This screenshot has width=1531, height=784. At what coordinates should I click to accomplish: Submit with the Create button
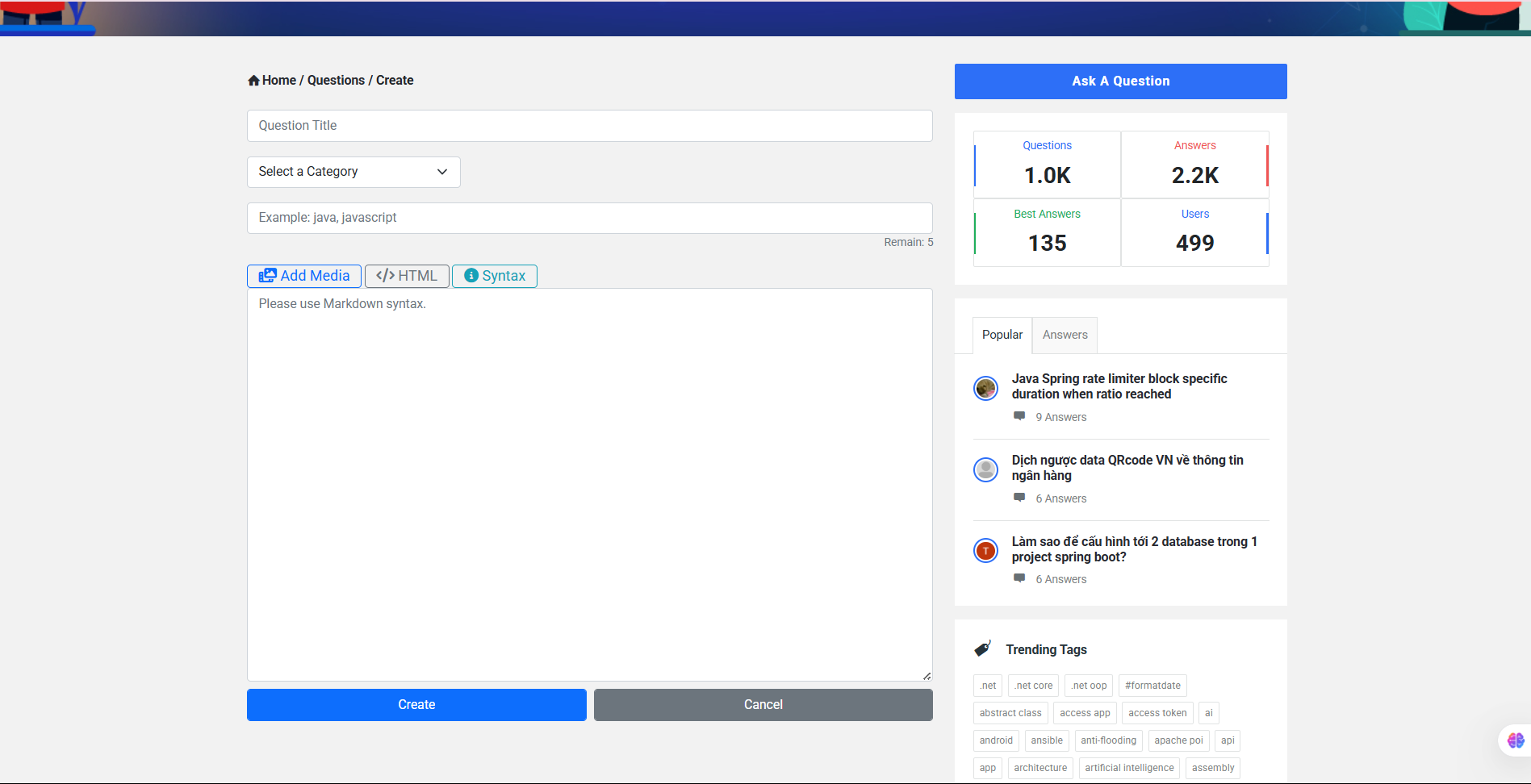click(416, 705)
